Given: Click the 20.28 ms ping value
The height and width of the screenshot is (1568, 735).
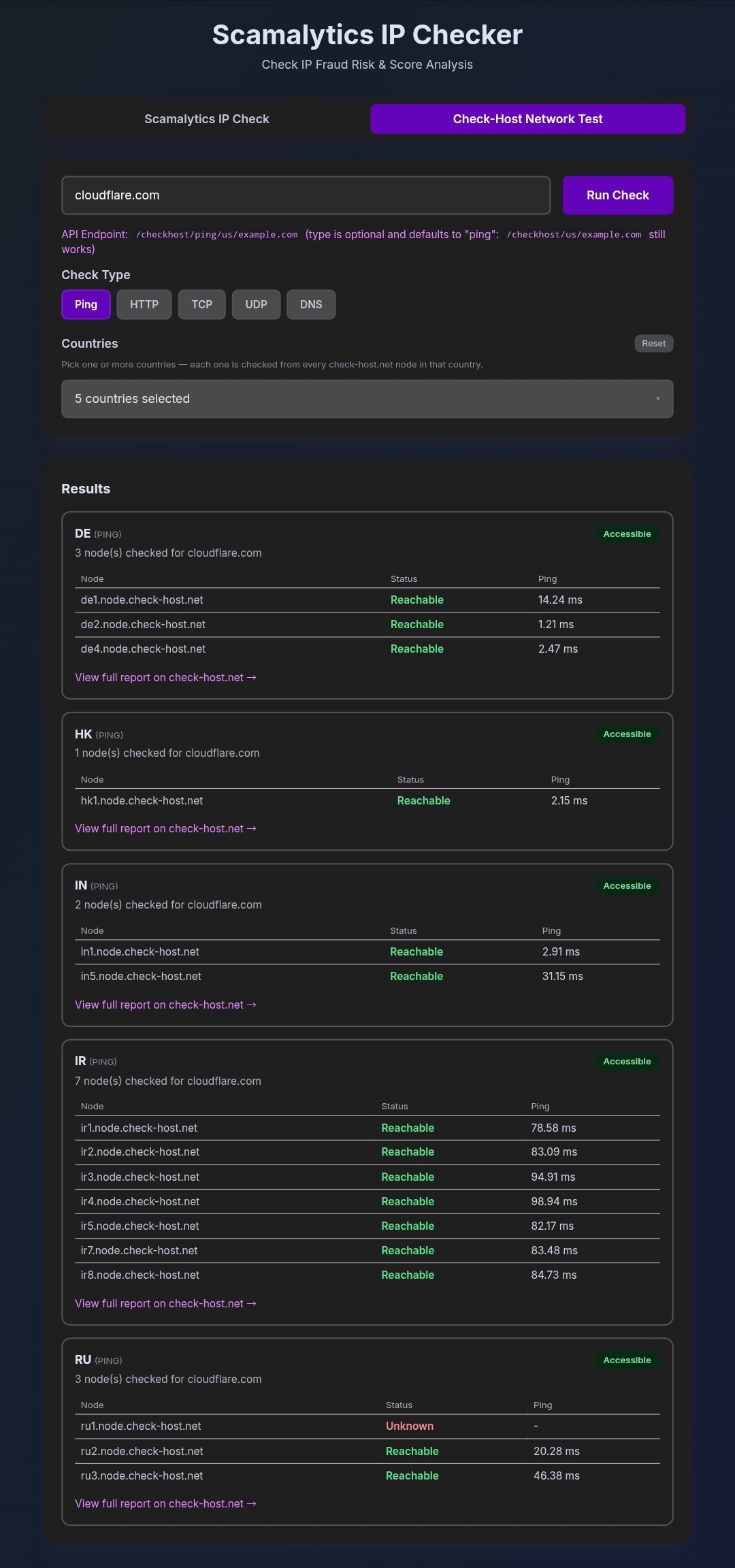Looking at the screenshot, I should pos(557,1452).
